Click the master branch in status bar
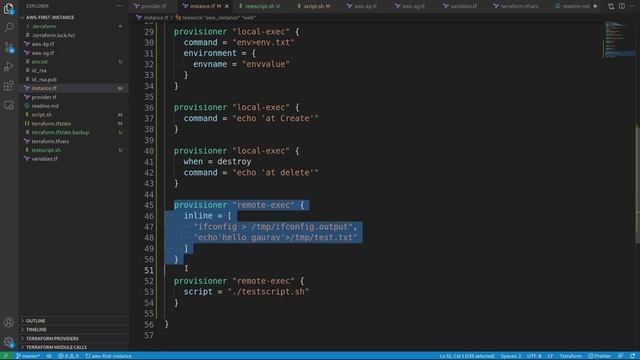This screenshot has height=360, width=640. pos(28,356)
